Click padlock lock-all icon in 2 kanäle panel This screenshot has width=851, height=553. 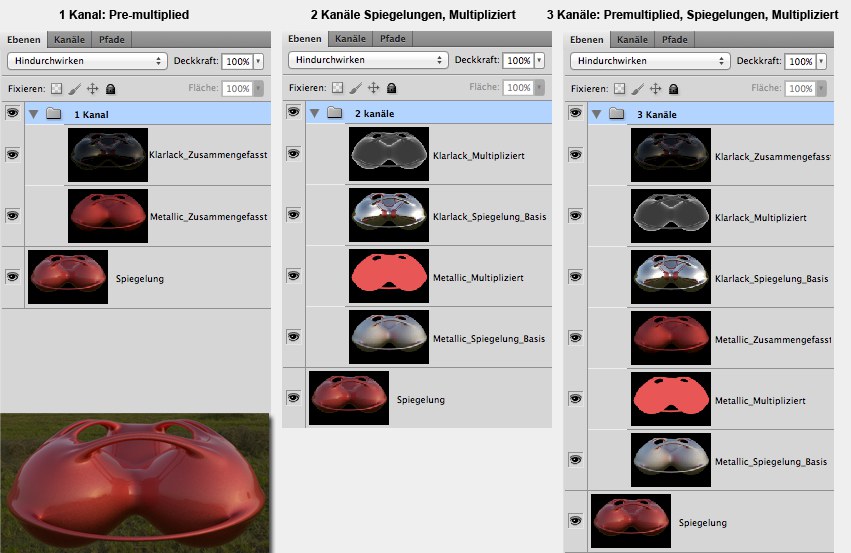tap(391, 88)
